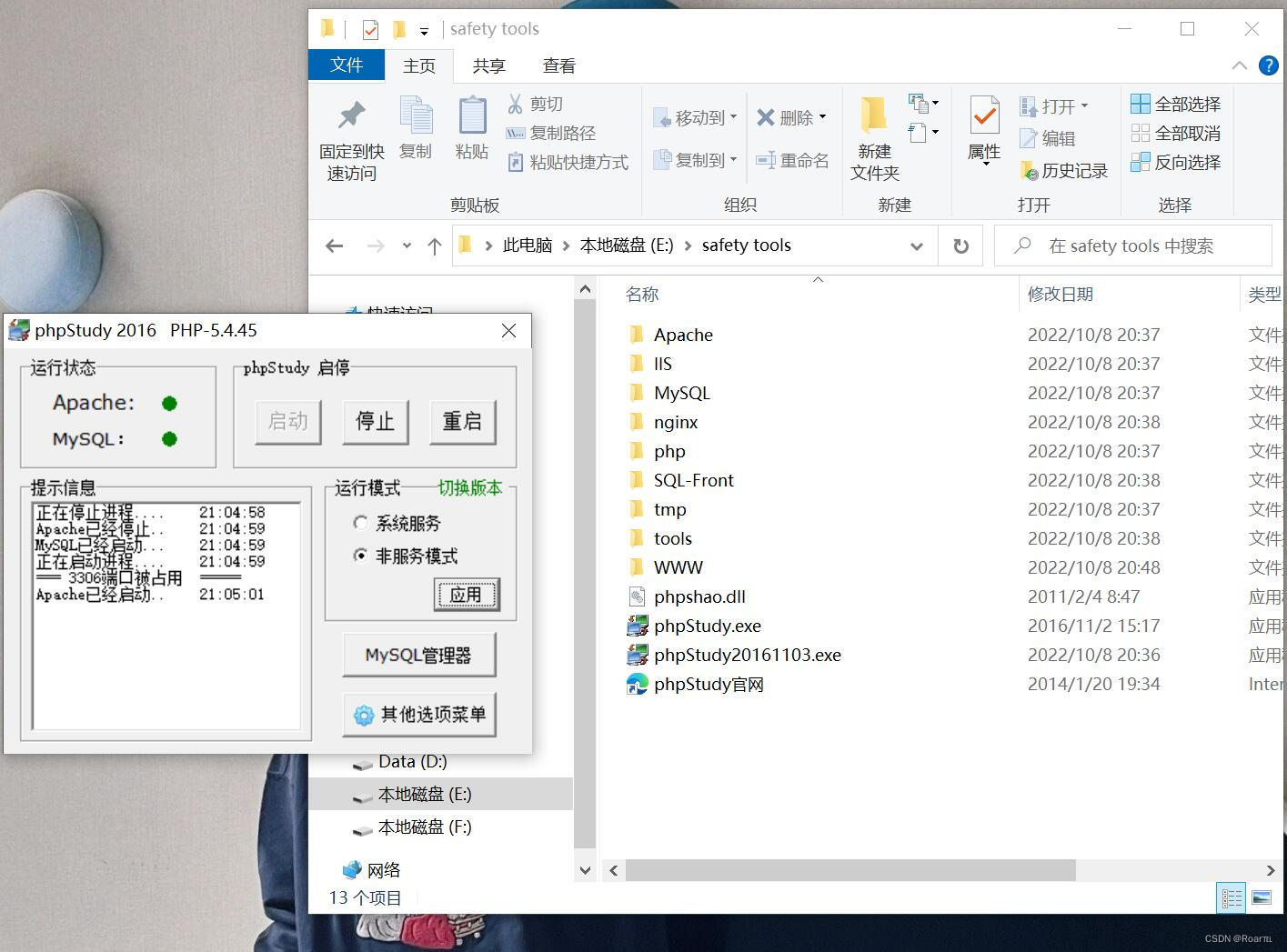The image size is (1287, 952).
Task: Click the Paste clipboard icon
Action: click(x=472, y=116)
